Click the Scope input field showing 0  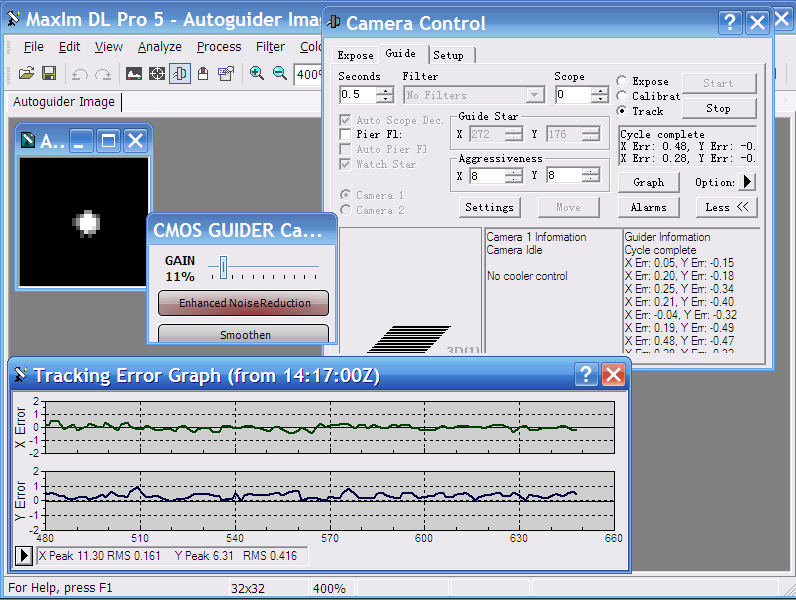pos(573,94)
